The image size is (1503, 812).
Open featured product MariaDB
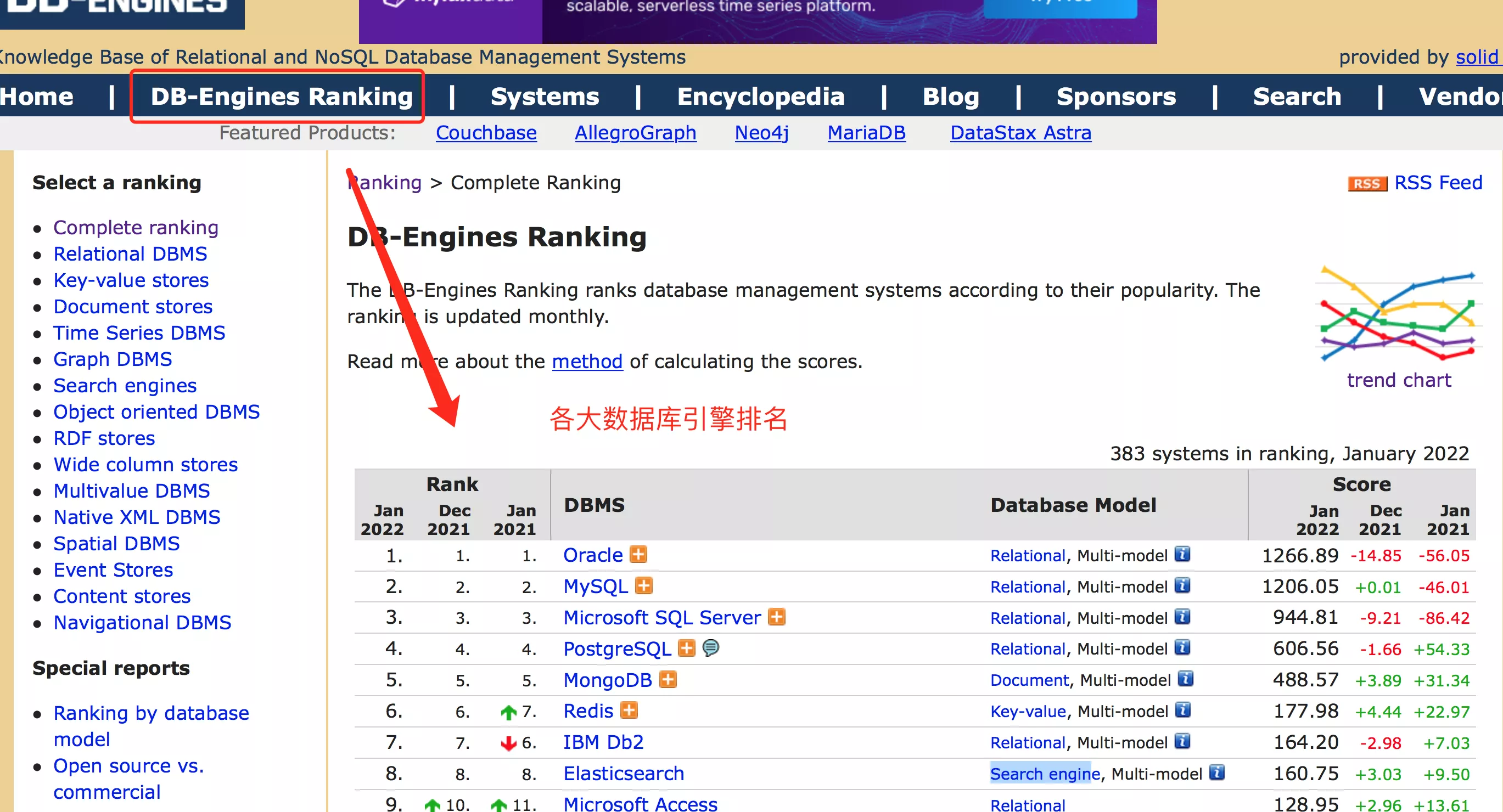point(866,133)
